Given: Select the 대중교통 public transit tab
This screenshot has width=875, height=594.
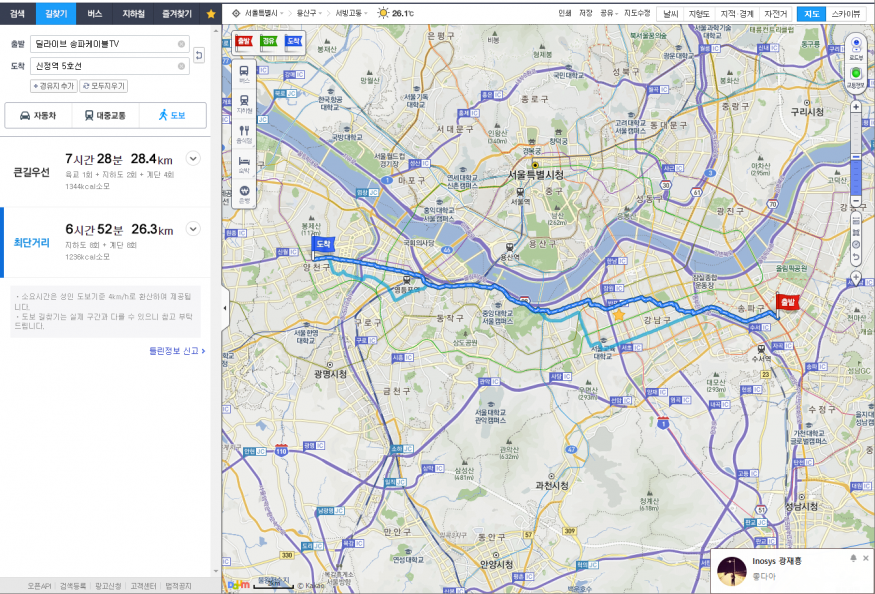Looking at the screenshot, I should 105,116.
